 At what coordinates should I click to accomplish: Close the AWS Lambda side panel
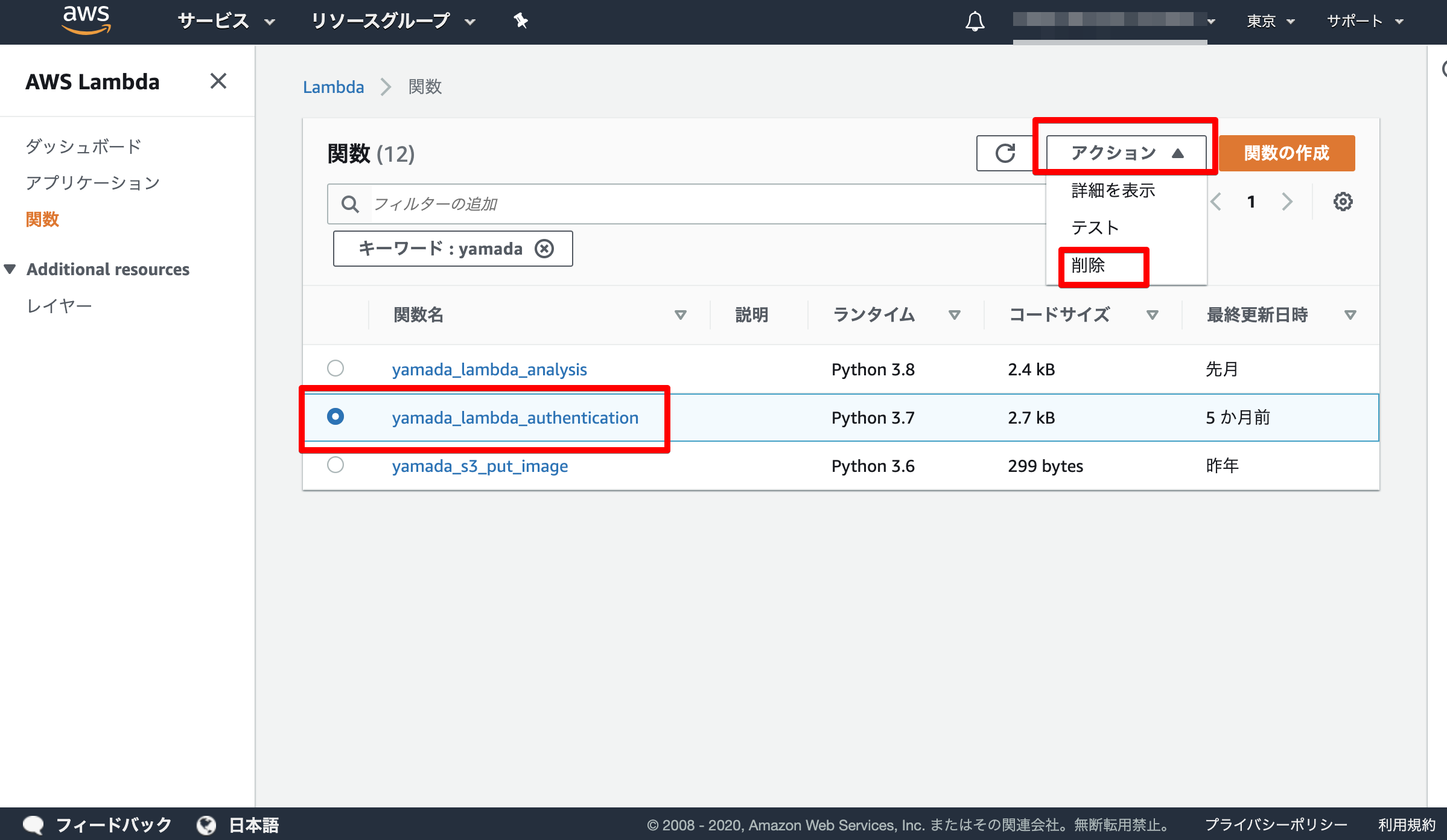[x=218, y=81]
